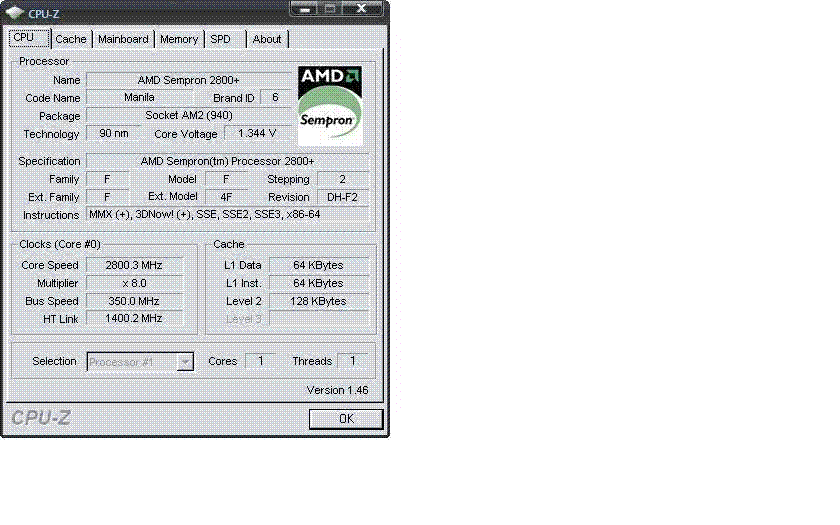Click the Core Speed value 2800.3 MHz
Image resolution: width=840 pixels, height=525 pixels.
[134, 265]
